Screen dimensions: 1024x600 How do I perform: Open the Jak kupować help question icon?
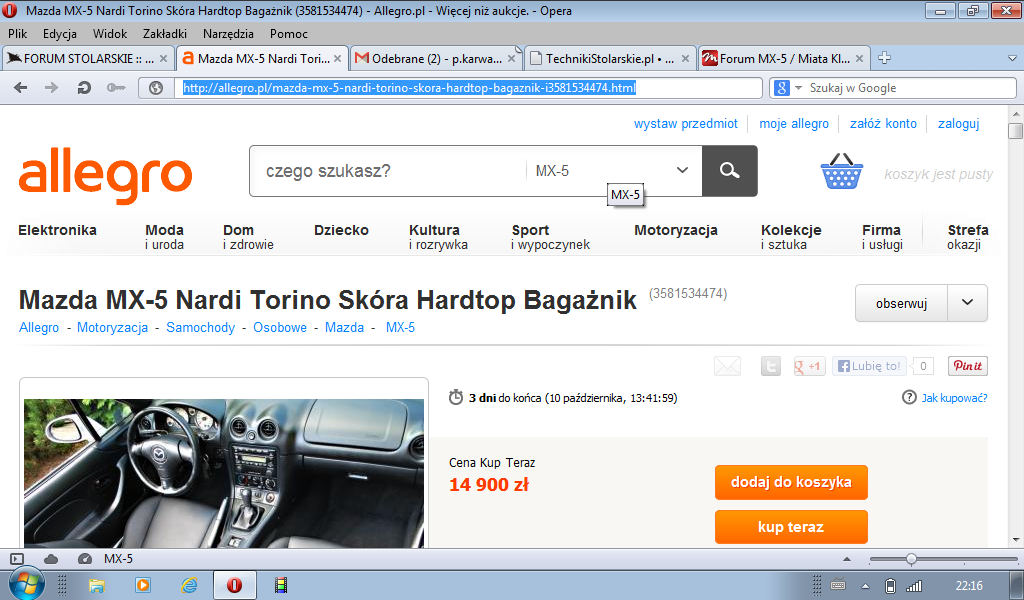coord(909,398)
